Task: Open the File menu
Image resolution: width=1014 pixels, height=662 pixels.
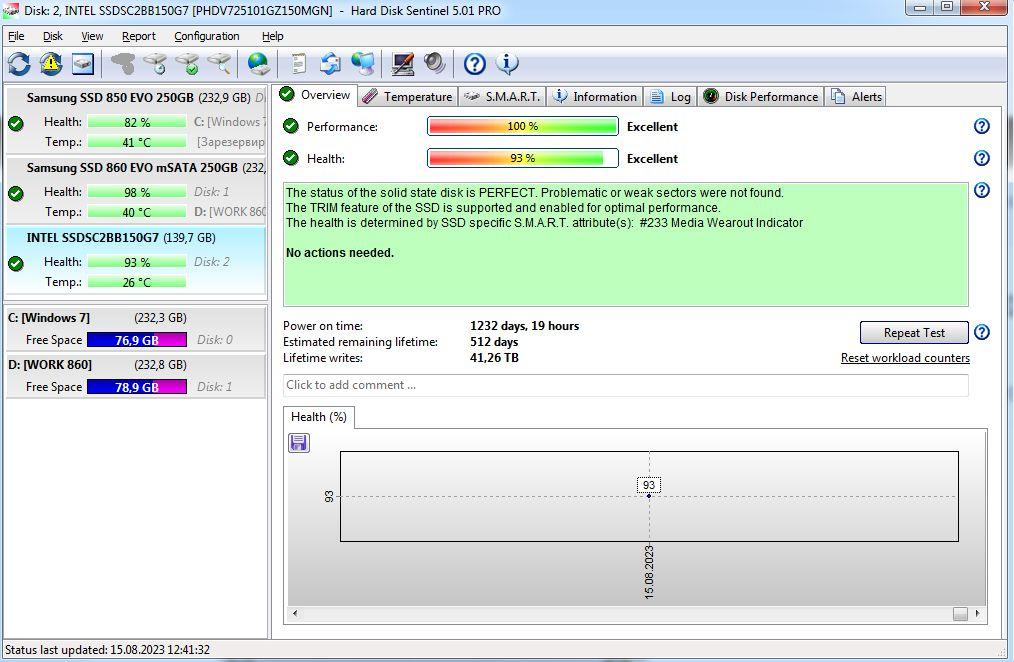Action: pyautogui.click(x=16, y=36)
